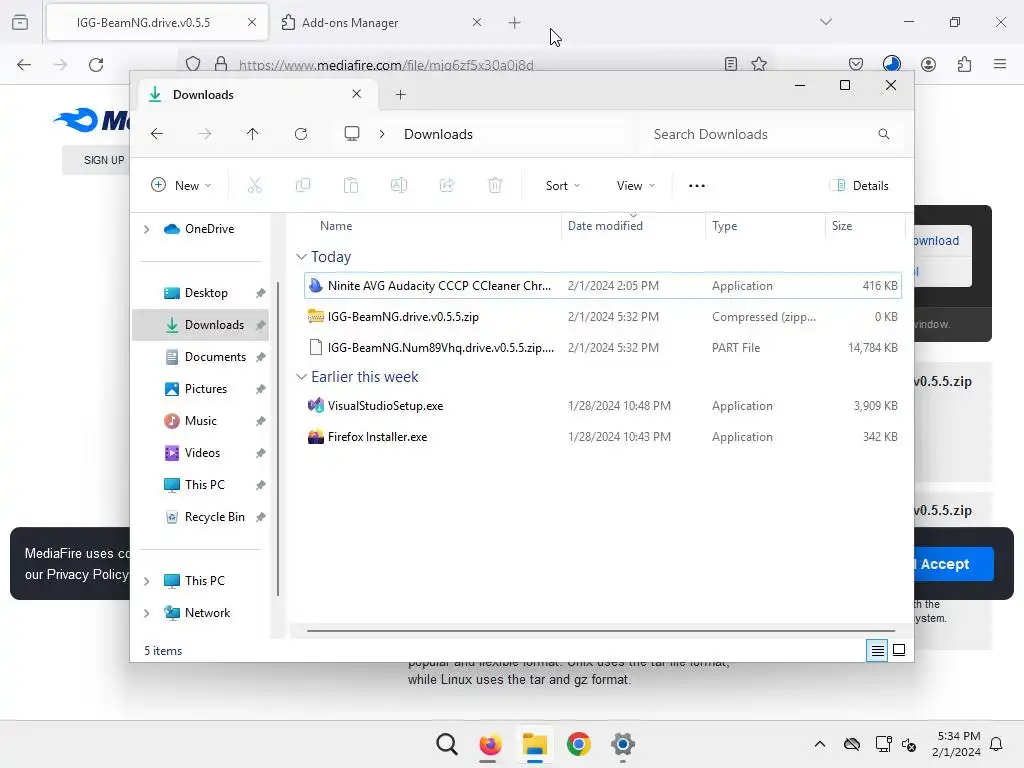Click the Share icon in Explorer toolbar
The image size is (1024, 768).
point(447,185)
